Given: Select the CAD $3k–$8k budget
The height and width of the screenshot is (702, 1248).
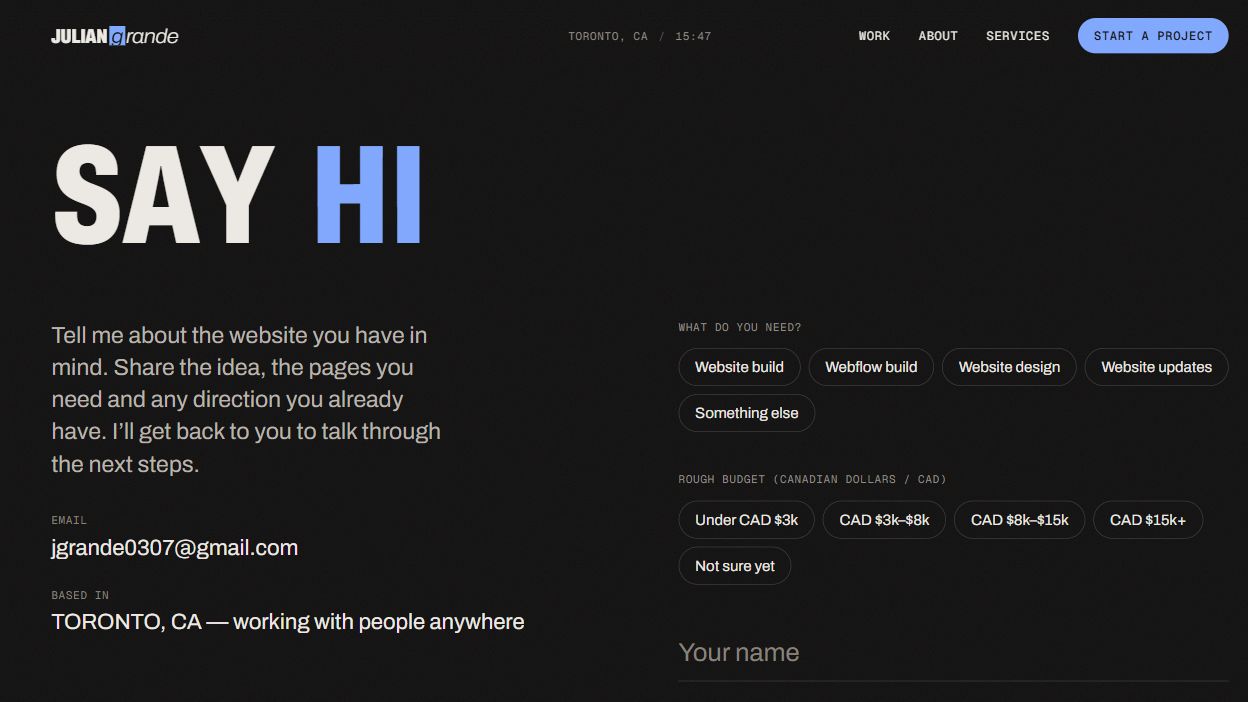Looking at the screenshot, I should 884,520.
